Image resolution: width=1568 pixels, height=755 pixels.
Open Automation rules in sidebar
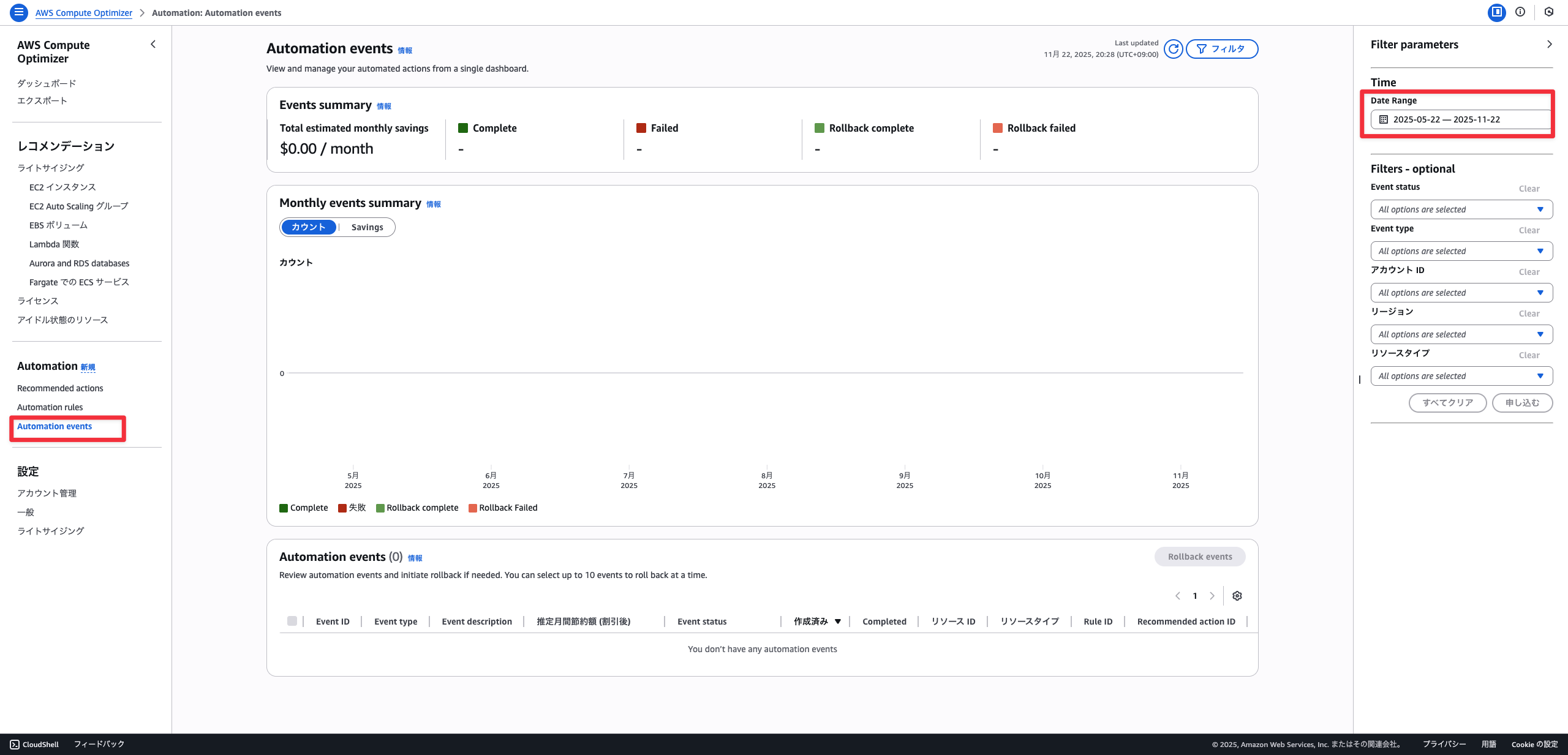[50, 407]
